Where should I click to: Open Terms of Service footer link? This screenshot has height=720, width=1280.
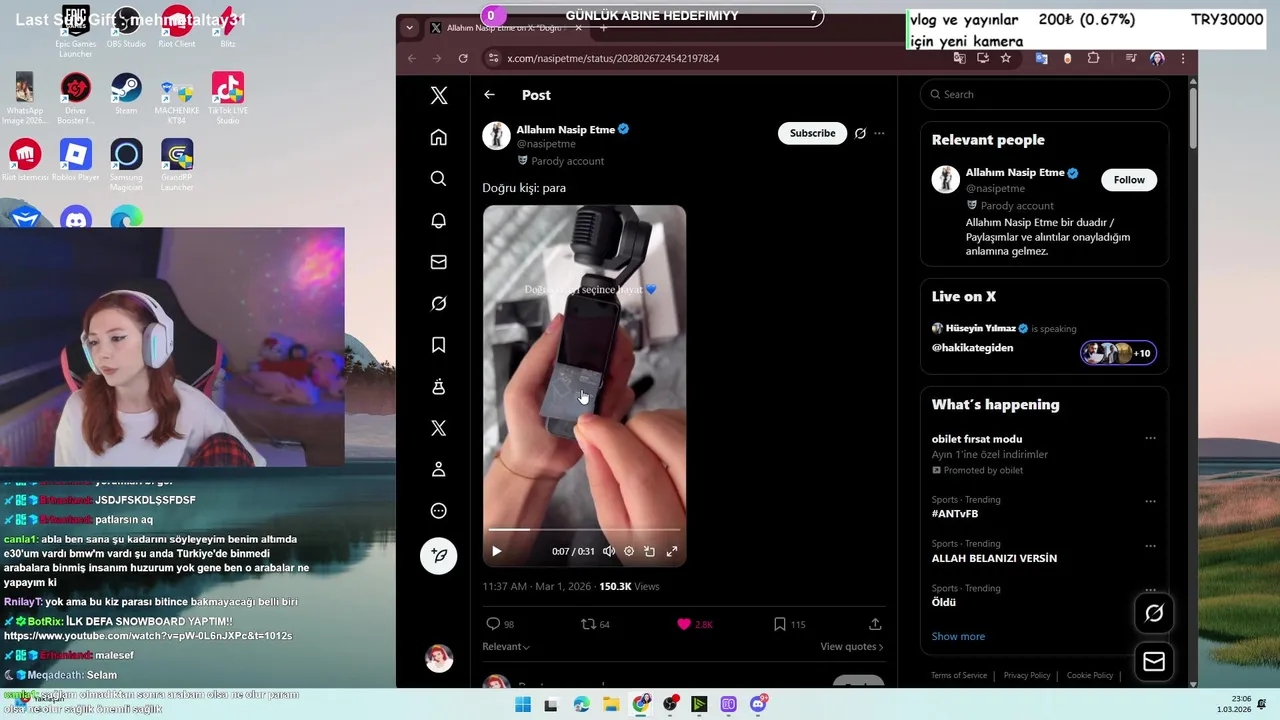[x=959, y=676]
